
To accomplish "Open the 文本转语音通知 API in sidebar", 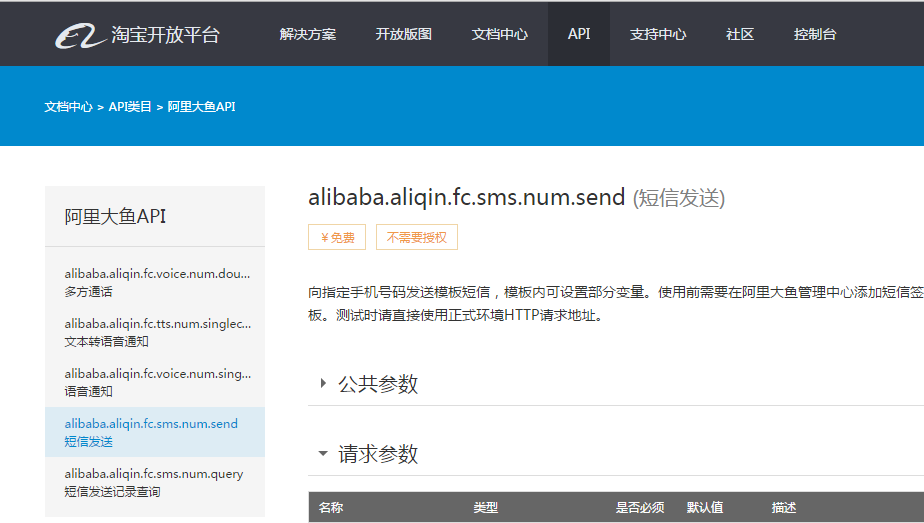I will tap(155, 332).
